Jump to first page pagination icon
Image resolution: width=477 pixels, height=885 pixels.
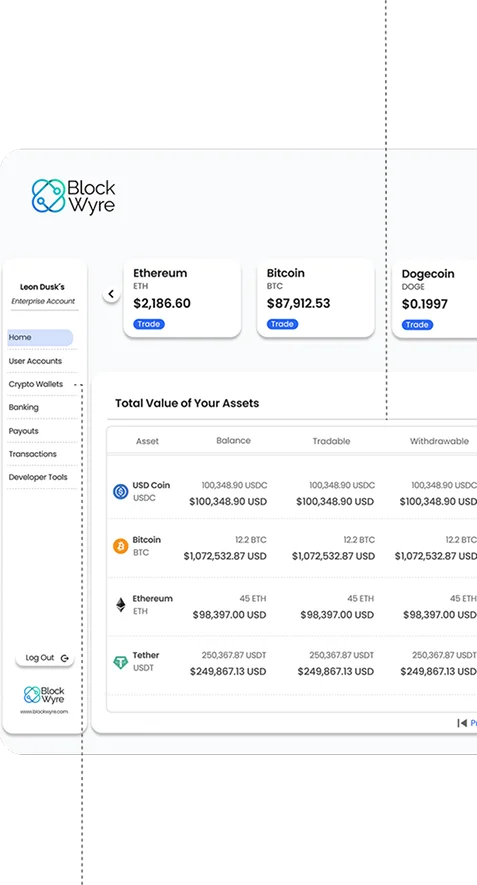pyautogui.click(x=462, y=723)
